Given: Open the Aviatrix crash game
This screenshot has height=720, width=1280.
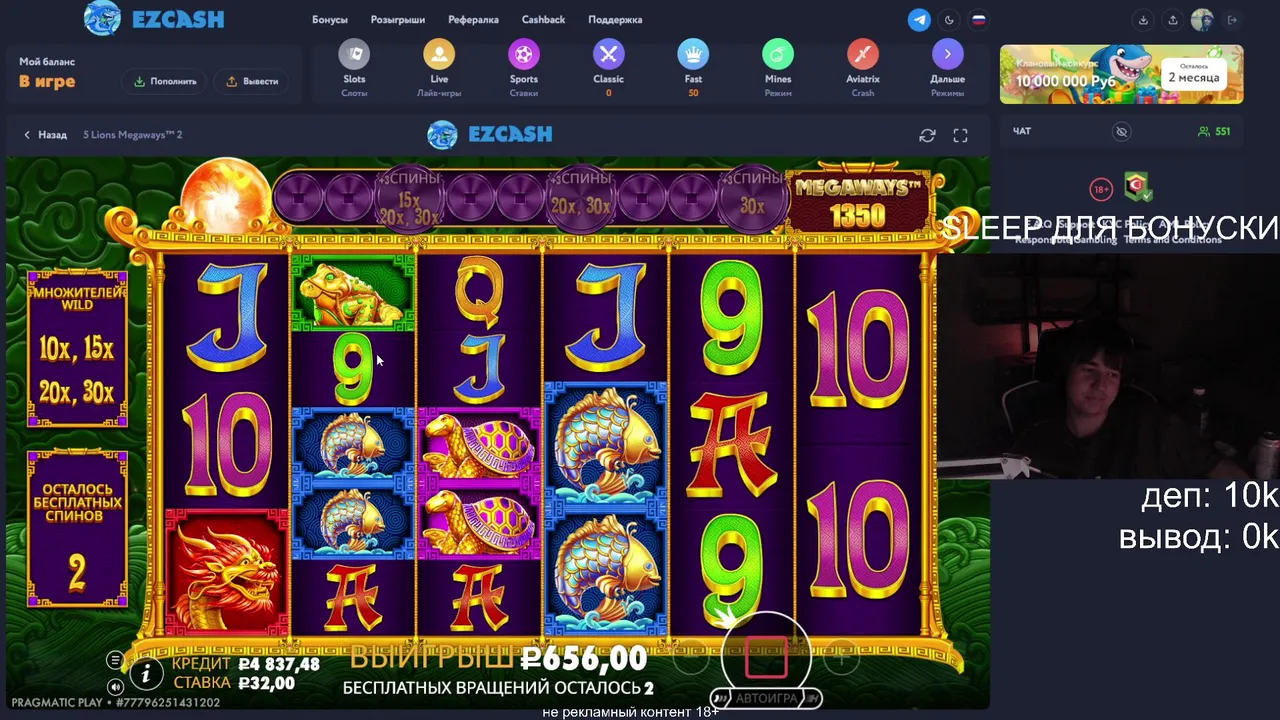Looking at the screenshot, I should point(863,68).
